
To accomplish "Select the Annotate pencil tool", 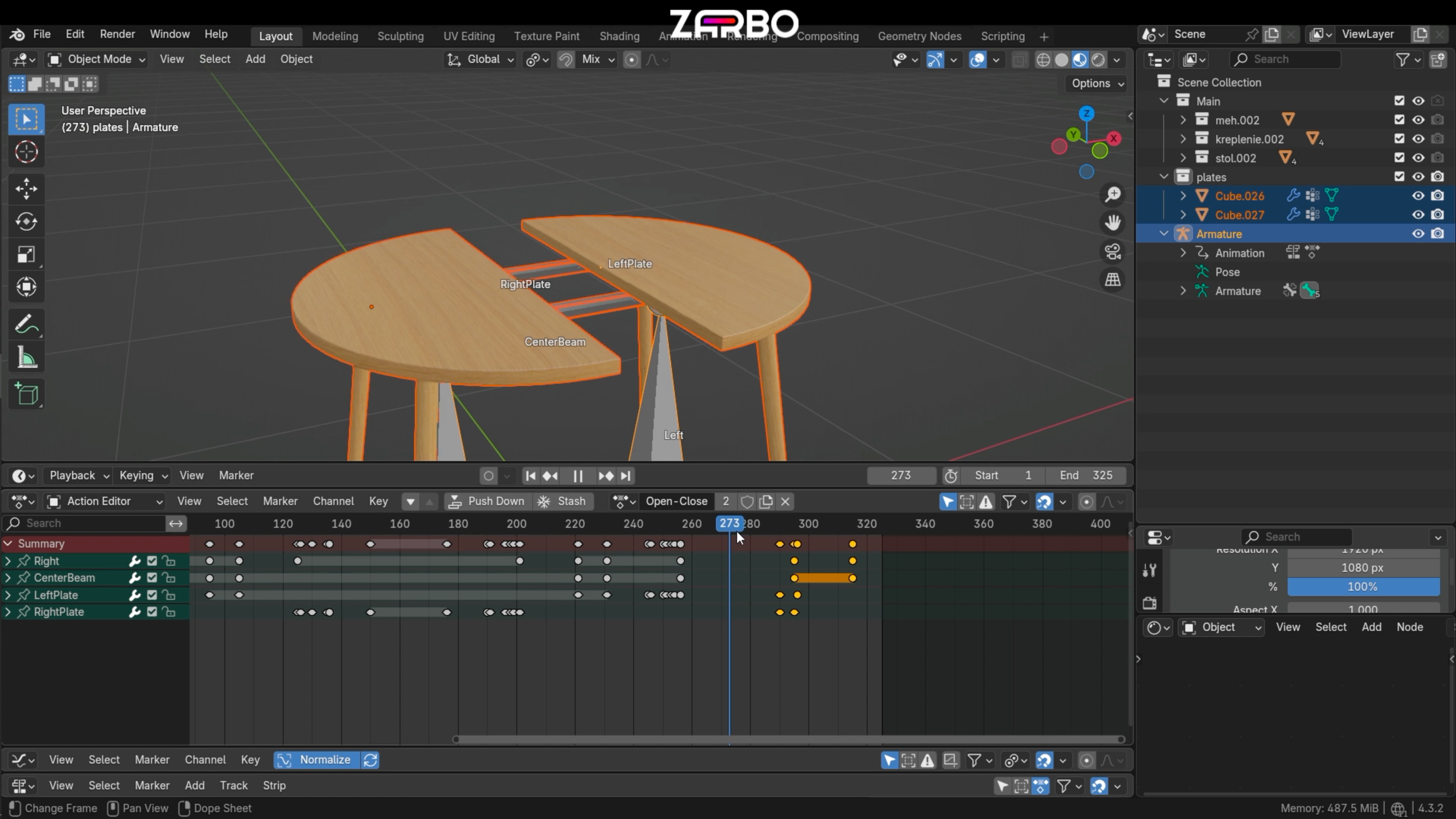I will pos(26,325).
